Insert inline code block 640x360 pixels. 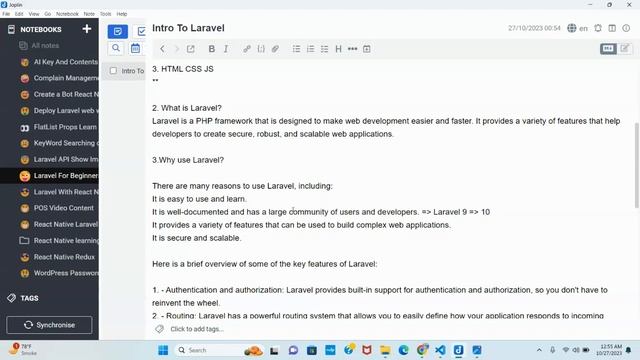[261, 49]
